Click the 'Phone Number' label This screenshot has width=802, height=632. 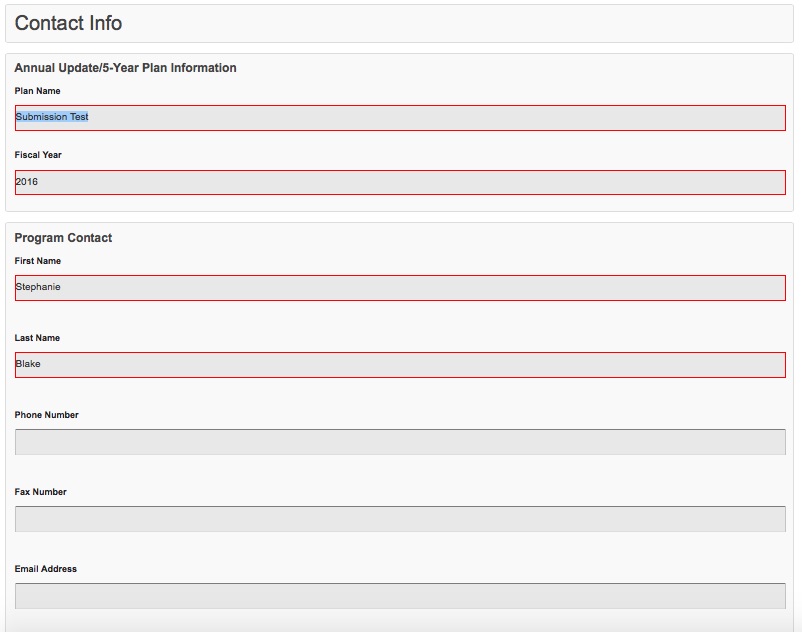click(x=46, y=415)
